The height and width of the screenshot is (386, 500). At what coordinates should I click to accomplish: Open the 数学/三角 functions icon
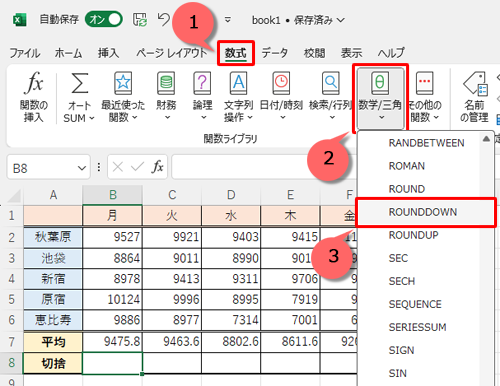(380, 83)
